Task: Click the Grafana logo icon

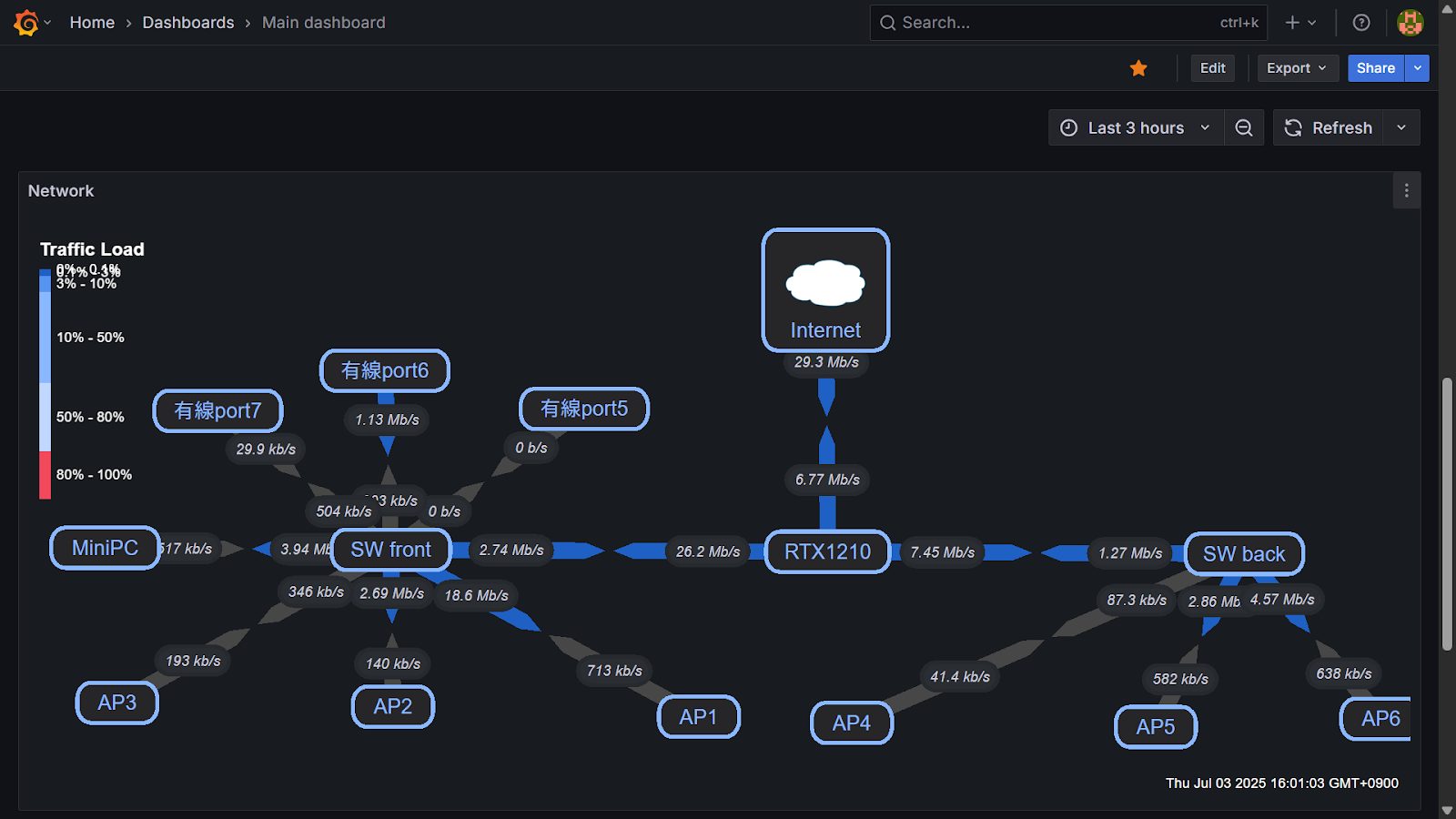Action: click(x=26, y=23)
